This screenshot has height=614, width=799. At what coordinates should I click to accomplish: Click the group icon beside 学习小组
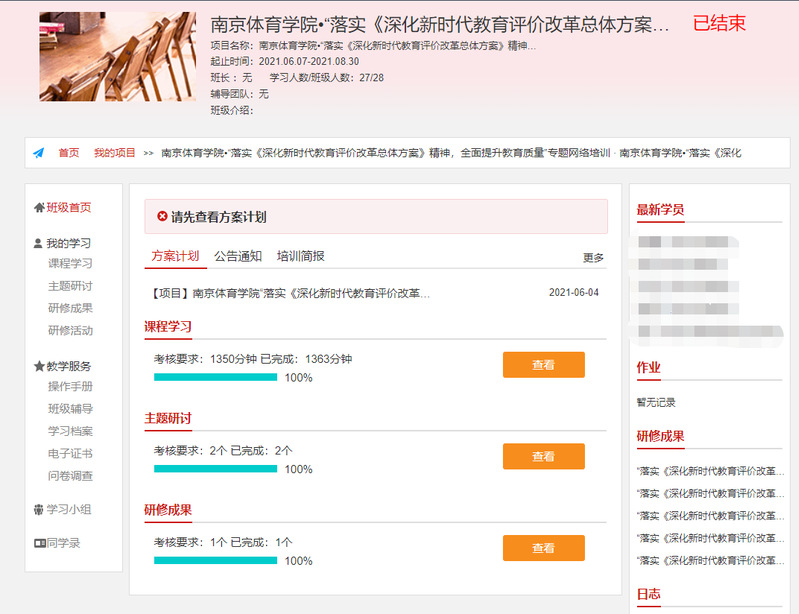(x=39, y=509)
